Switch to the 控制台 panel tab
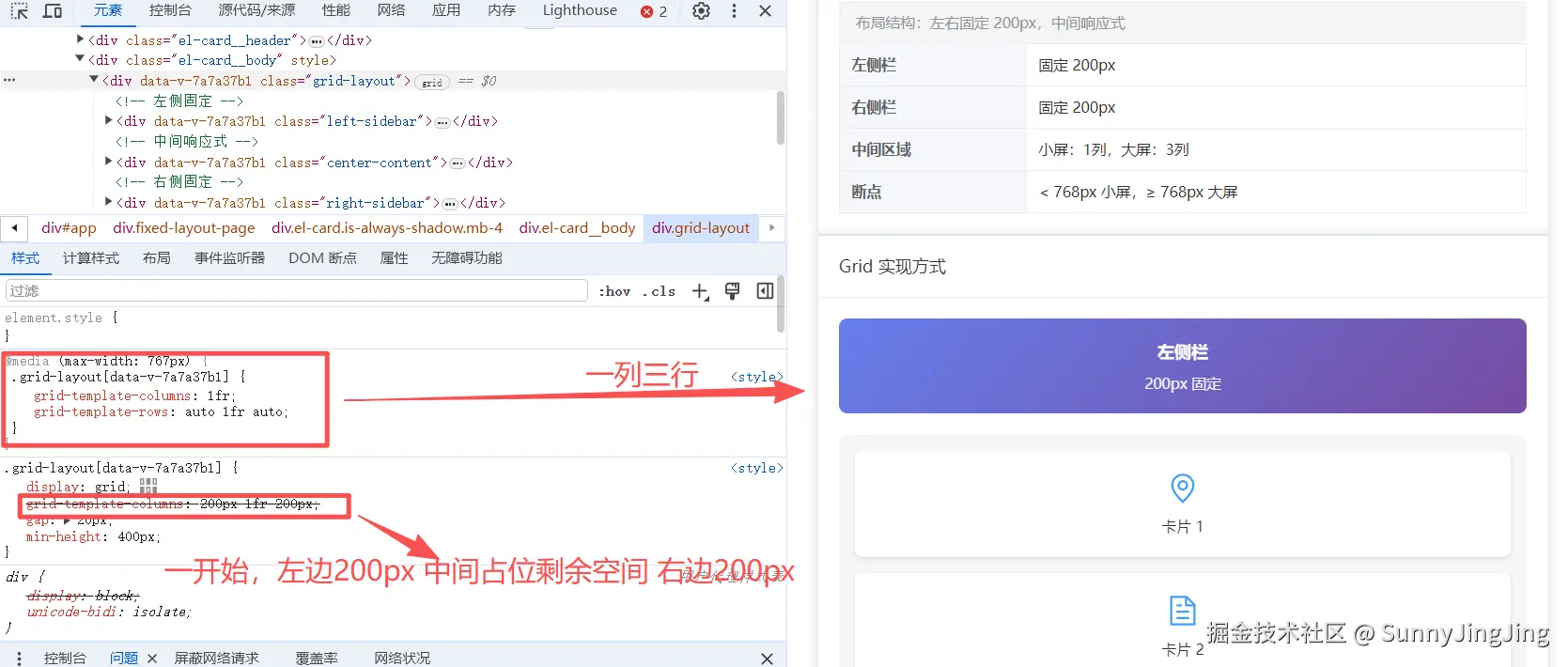This screenshot has width=1568, height=667. [x=170, y=10]
